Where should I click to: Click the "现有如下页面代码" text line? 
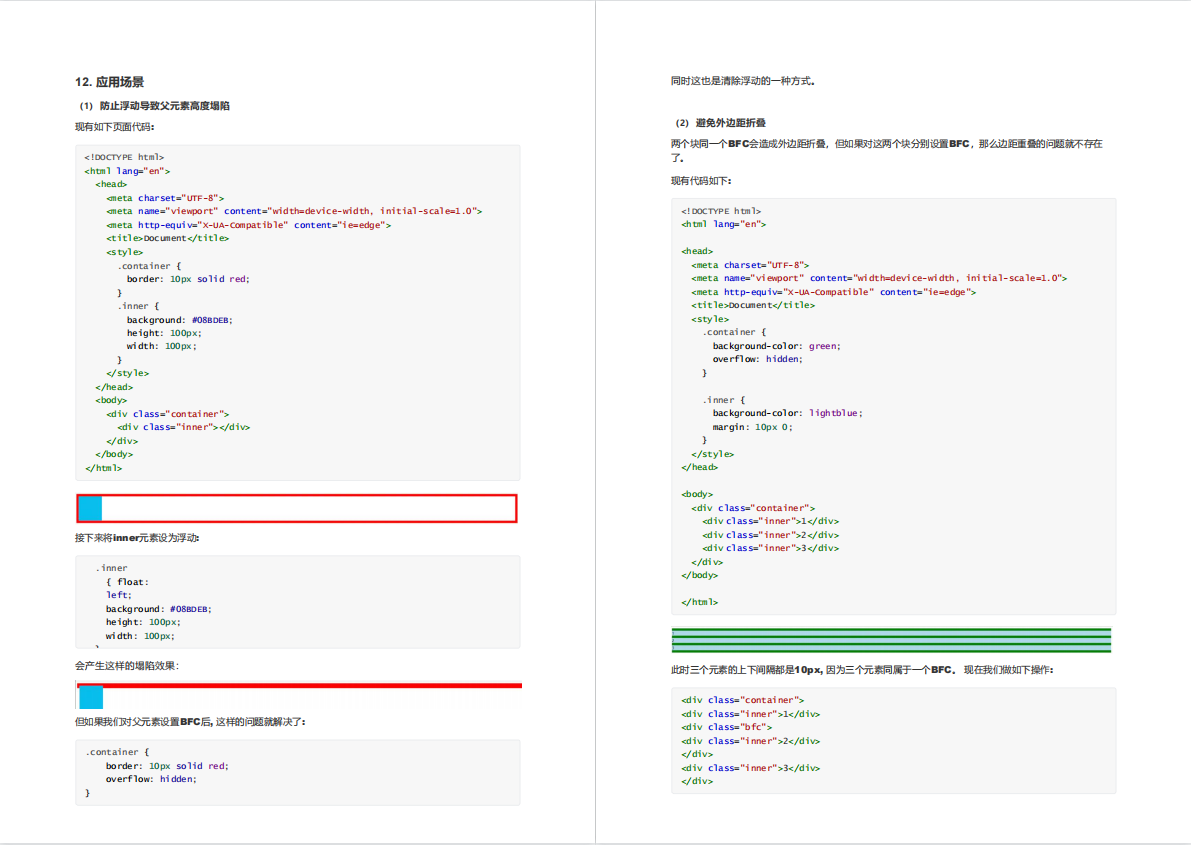(115, 127)
